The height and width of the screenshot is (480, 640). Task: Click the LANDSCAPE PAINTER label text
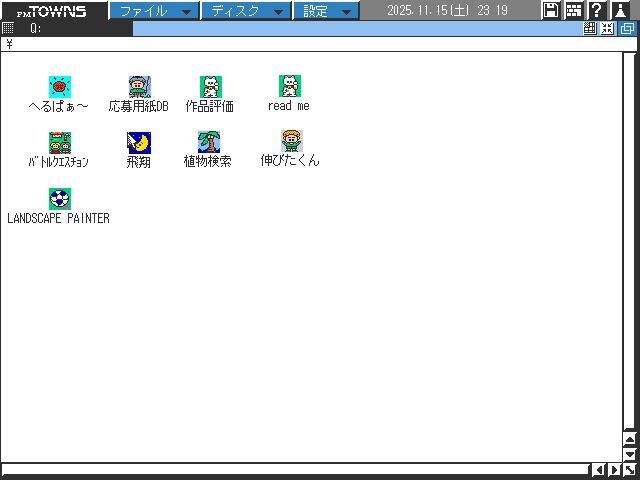point(58,218)
